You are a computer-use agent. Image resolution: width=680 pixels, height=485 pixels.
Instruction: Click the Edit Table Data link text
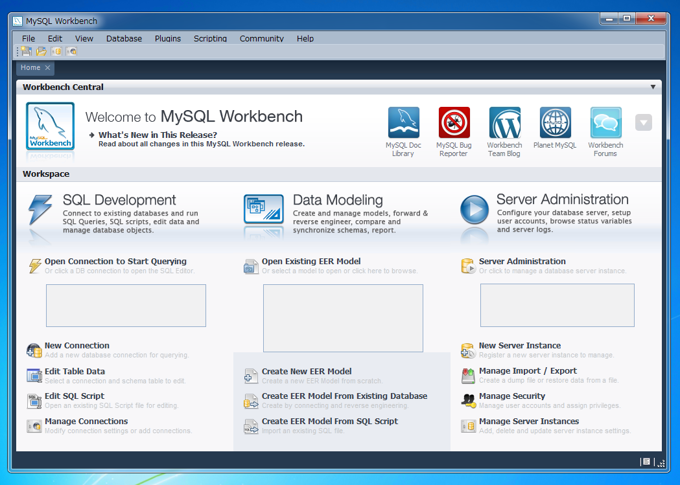pos(75,371)
